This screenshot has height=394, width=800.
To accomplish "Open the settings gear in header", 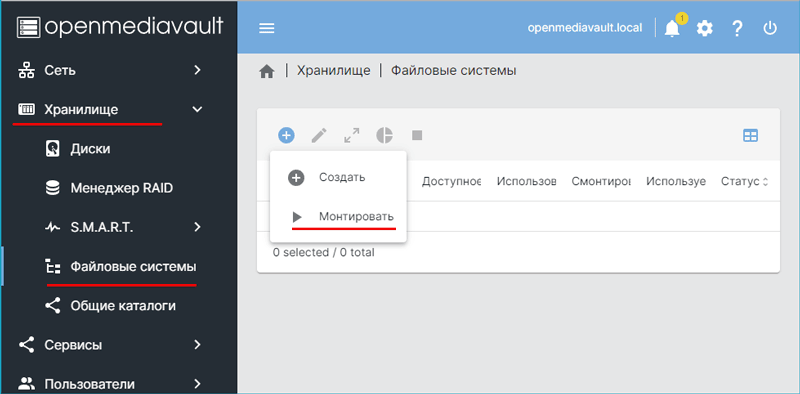I will (x=705, y=29).
